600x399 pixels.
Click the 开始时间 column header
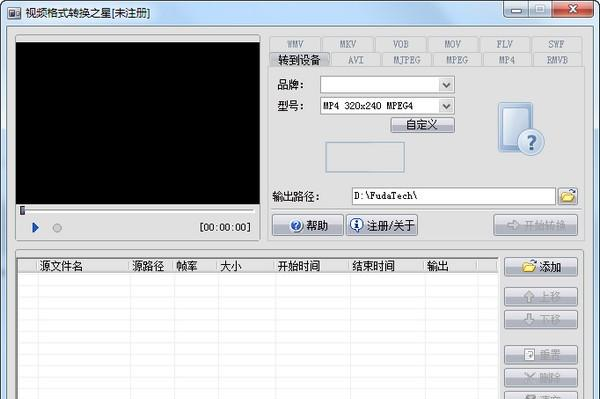(x=312, y=266)
